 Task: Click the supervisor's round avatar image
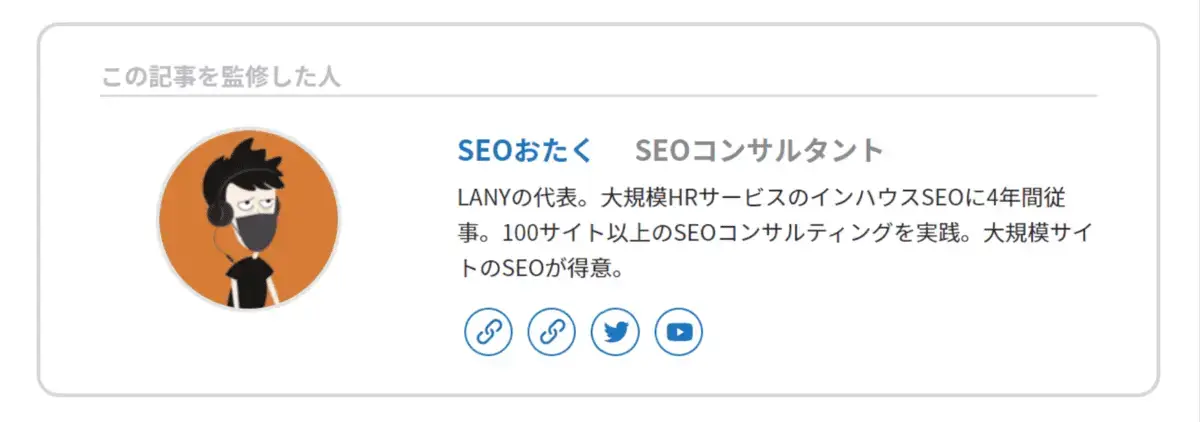(x=248, y=219)
